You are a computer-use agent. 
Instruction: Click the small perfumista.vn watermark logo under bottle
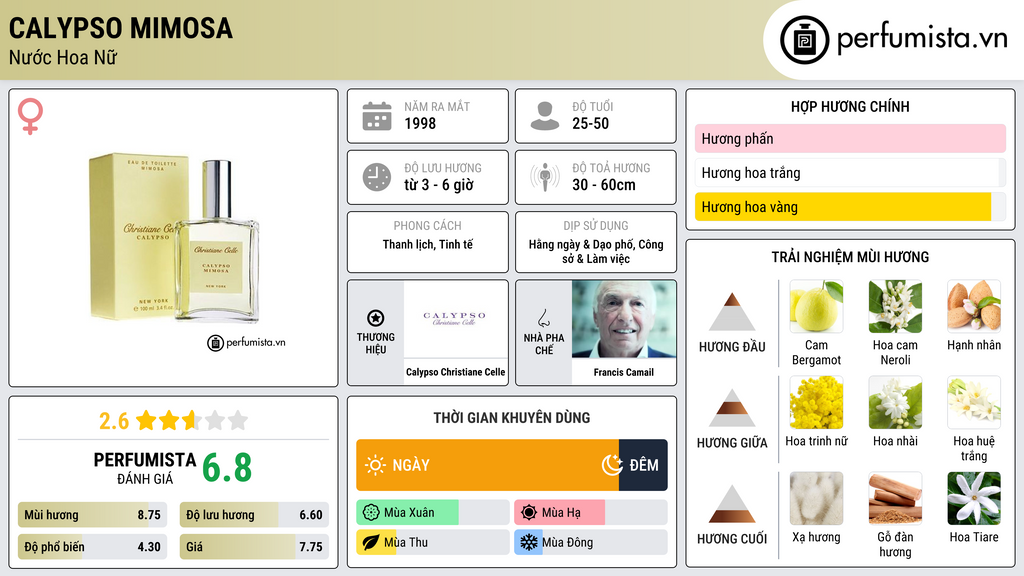(x=246, y=342)
